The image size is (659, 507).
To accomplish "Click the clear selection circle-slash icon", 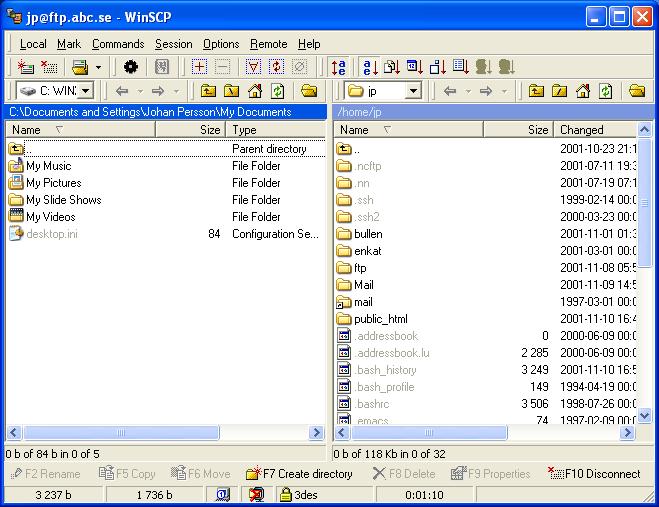I will (299, 67).
